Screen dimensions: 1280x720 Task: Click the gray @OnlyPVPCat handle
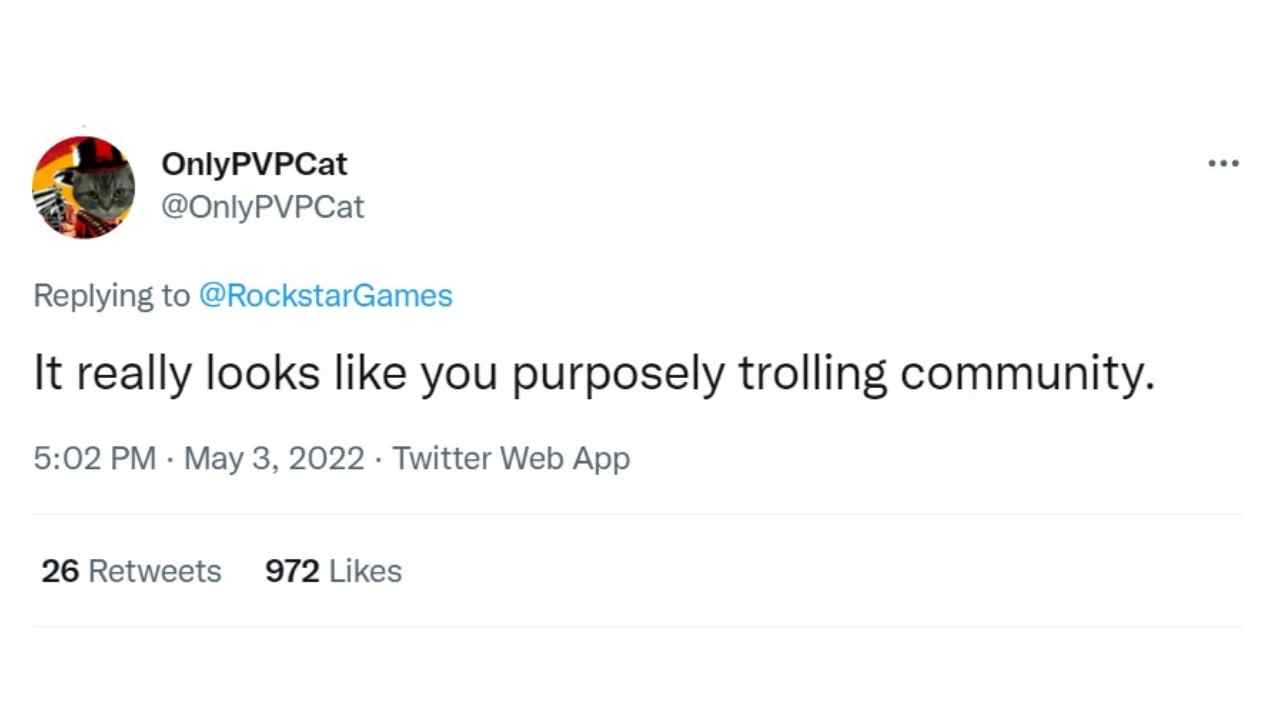[x=262, y=207]
